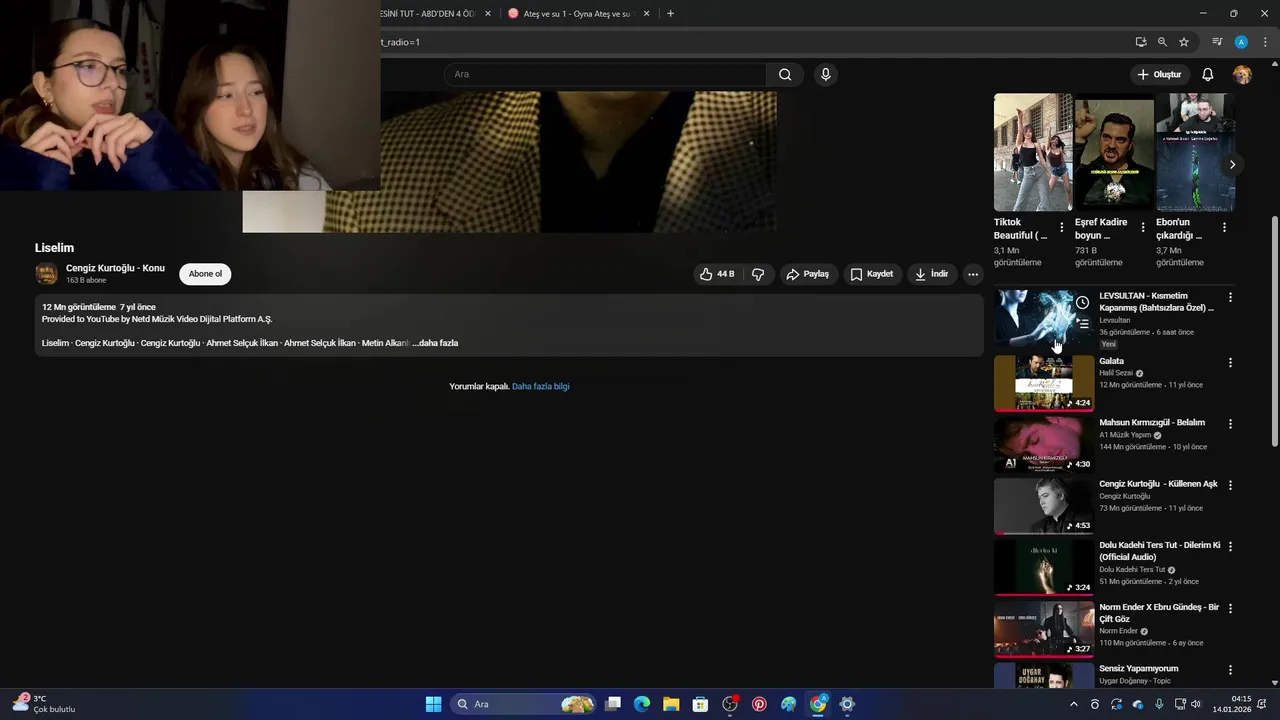This screenshot has width=1280, height=720.
Task: Click the Kaydet save button
Action: tap(871, 274)
